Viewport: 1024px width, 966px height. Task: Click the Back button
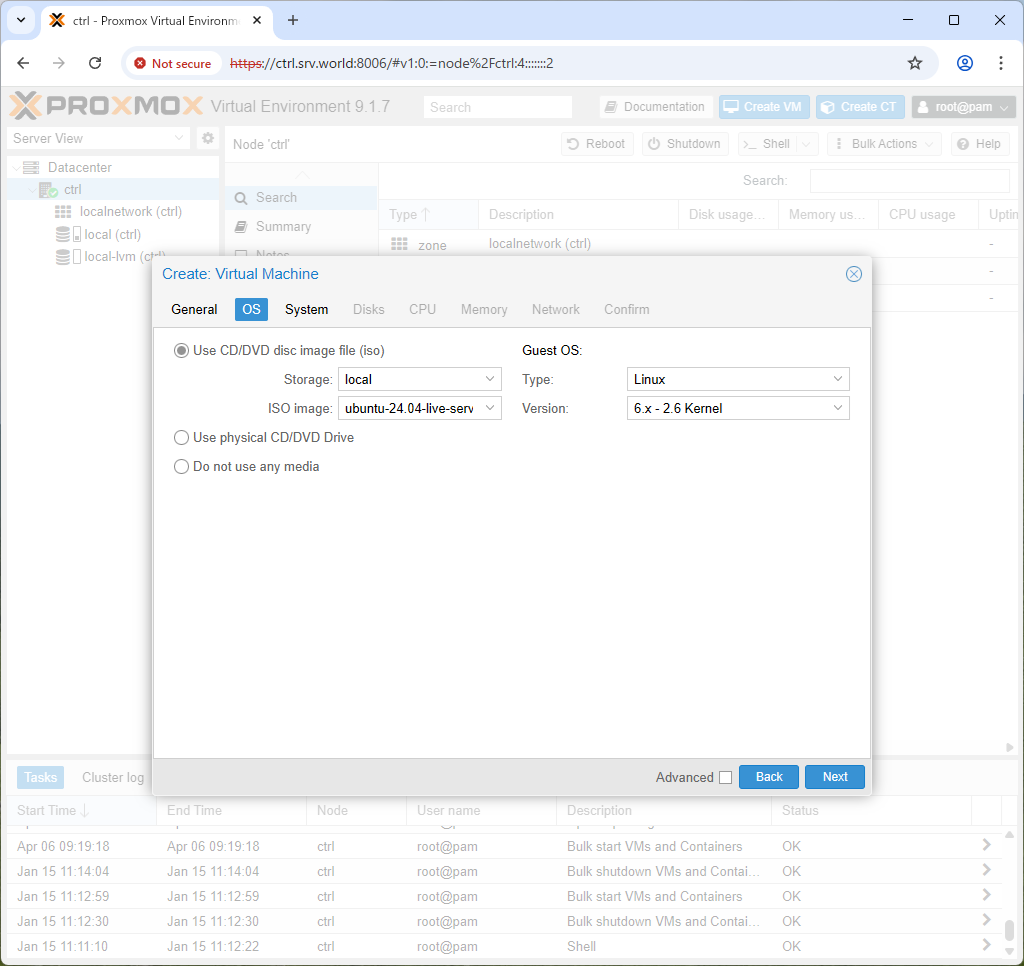coord(769,777)
